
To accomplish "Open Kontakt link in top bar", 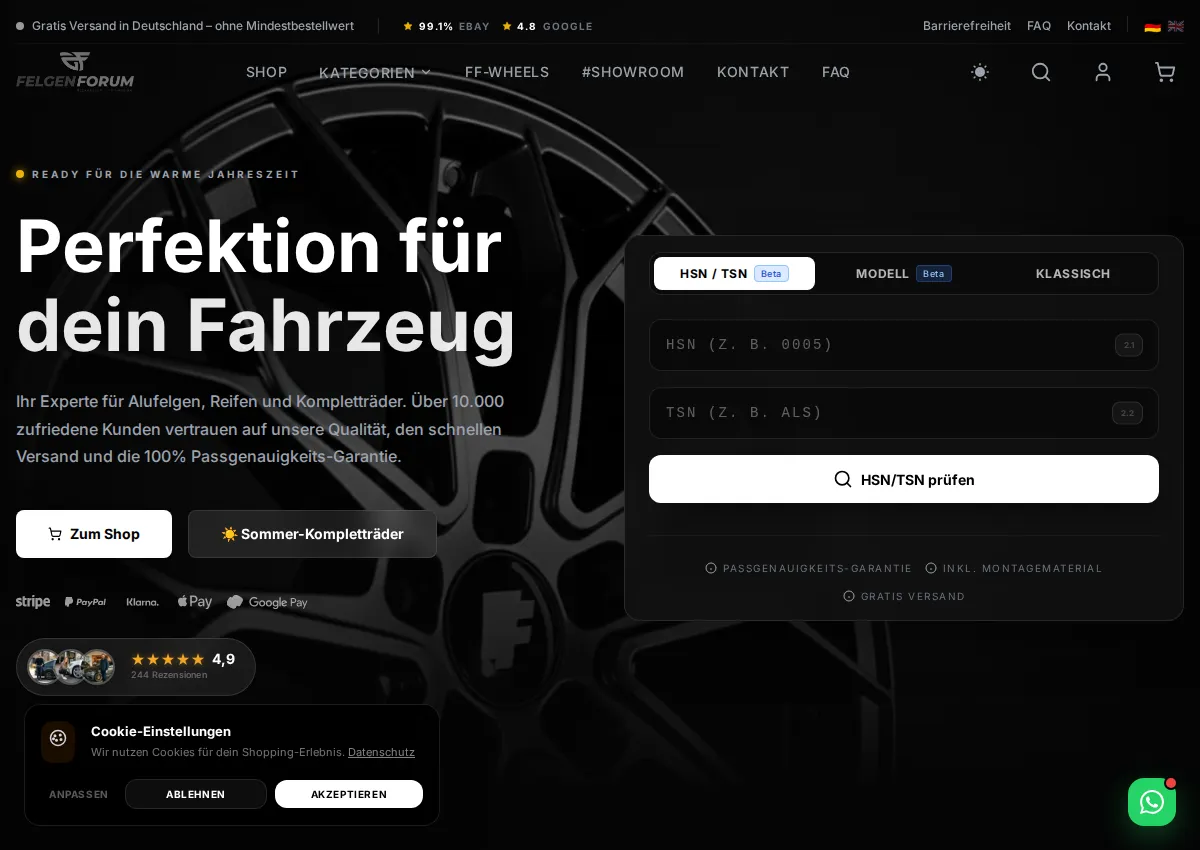I will pyautogui.click(x=1089, y=26).
